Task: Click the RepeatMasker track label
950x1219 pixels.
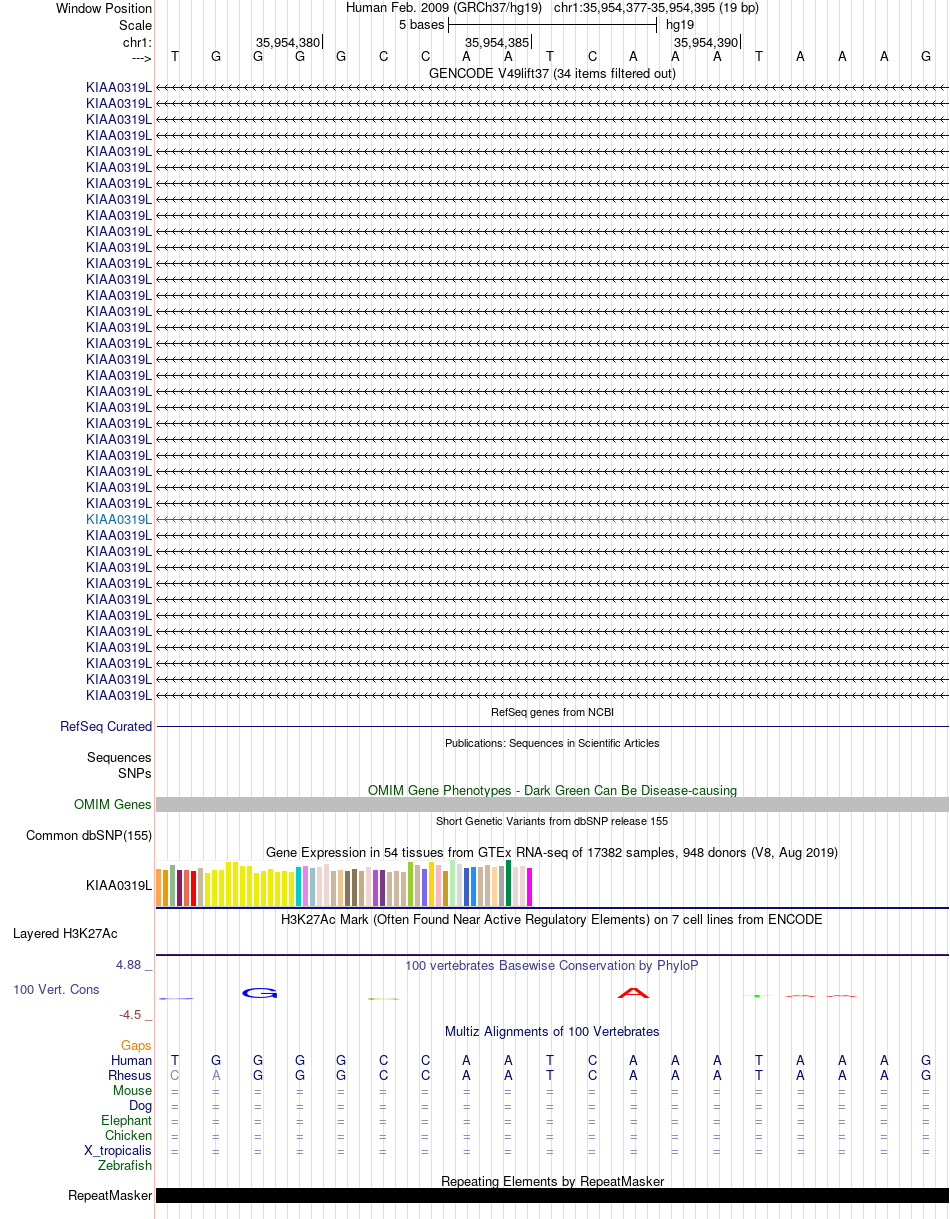Action: tap(110, 1196)
